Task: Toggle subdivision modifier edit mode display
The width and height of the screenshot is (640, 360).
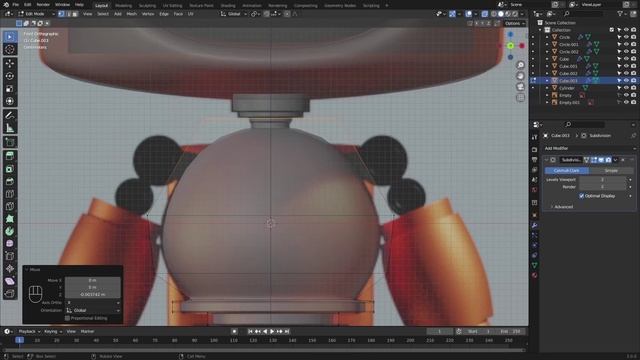Action: tap(594, 160)
